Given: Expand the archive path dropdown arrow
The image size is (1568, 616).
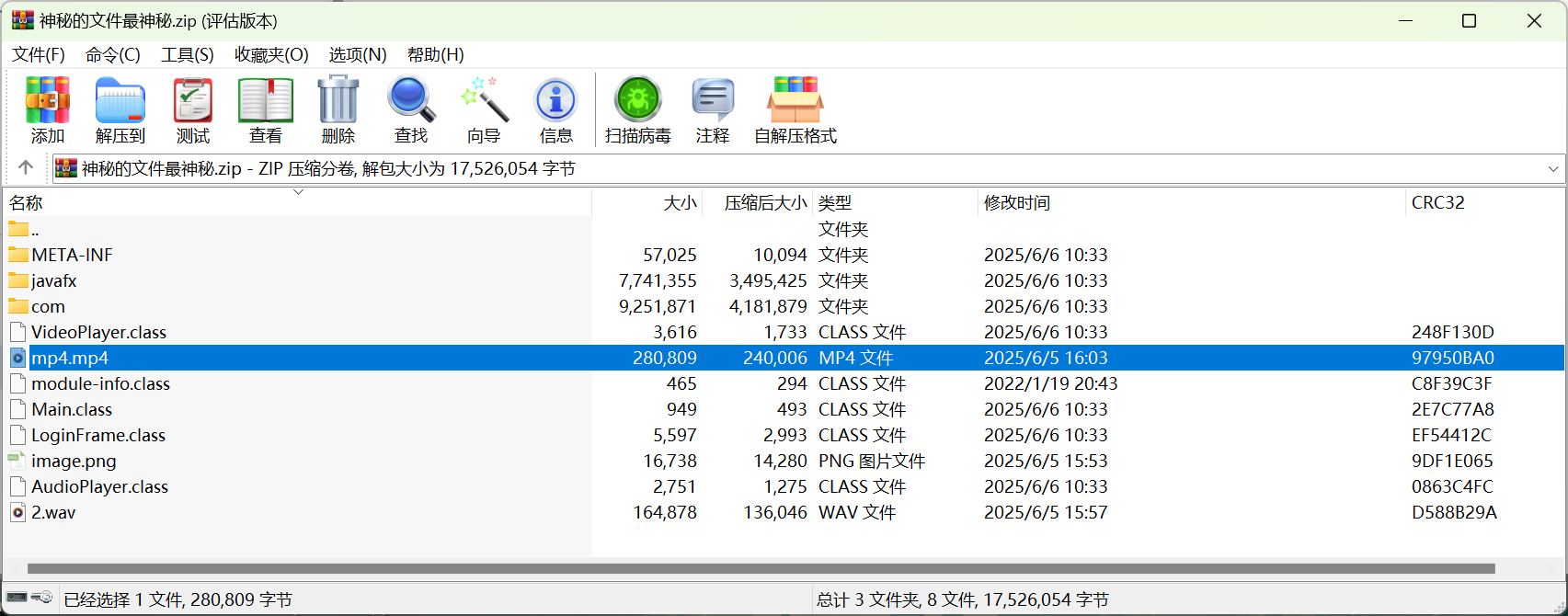Looking at the screenshot, I should pyautogui.click(x=1553, y=169).
